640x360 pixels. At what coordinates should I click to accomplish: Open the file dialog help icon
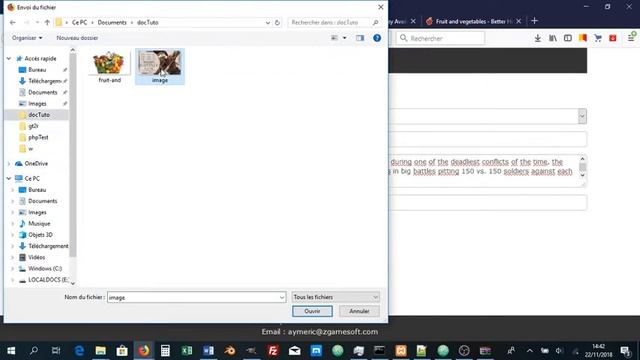click(377, 38)
